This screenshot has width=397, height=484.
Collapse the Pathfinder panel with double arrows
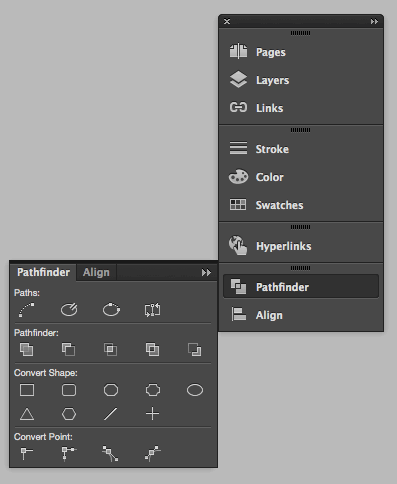click(x=206, y=273)
